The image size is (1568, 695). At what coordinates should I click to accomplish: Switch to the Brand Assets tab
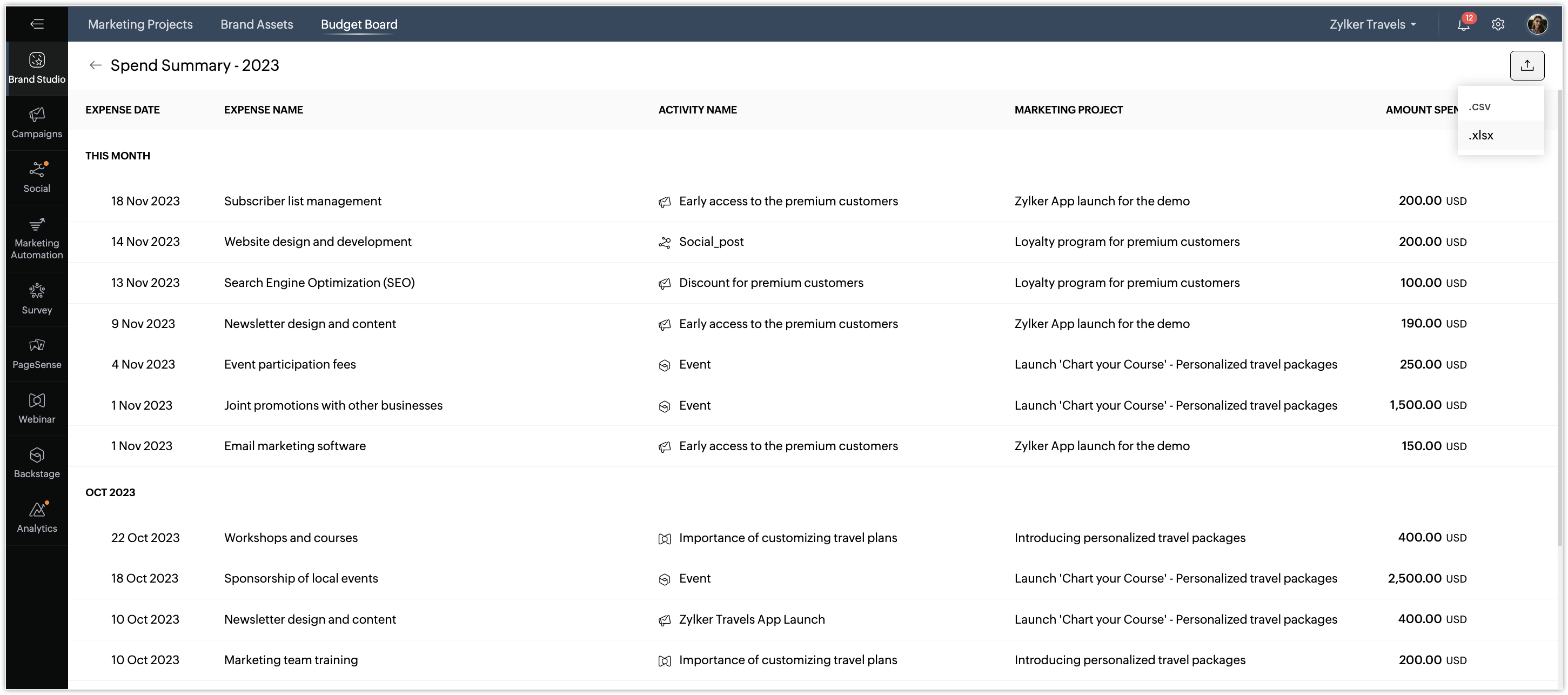256,24
